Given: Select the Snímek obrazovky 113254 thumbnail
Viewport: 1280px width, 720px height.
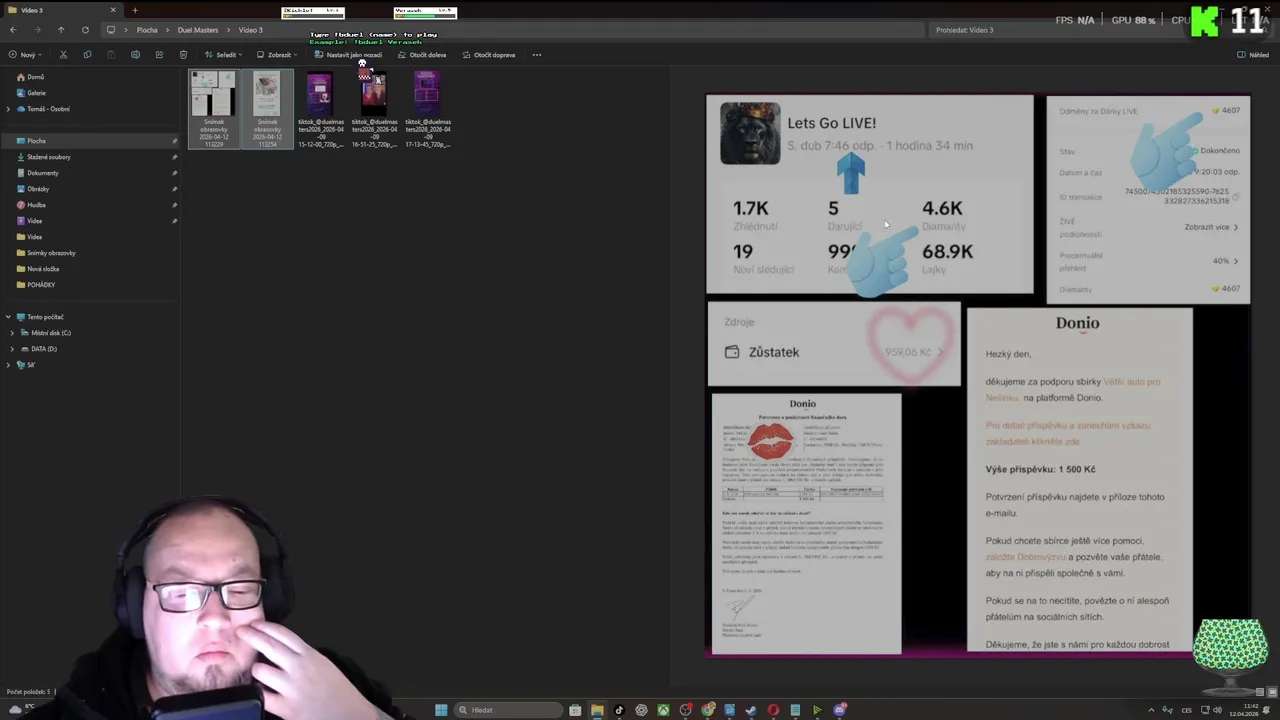Looking at the screenshot, I should click(x=267, y=110).
